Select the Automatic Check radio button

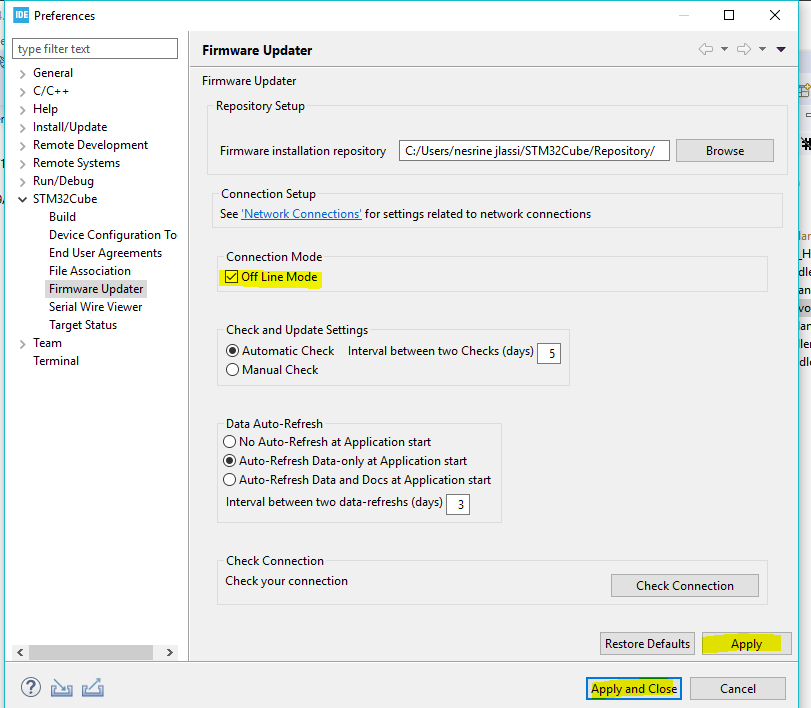click(x=233, y=351)
